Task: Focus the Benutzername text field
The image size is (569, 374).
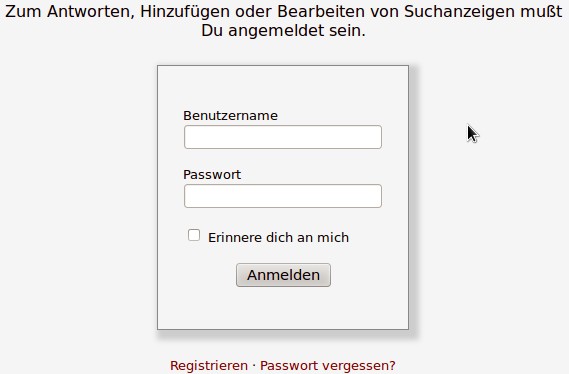Action: point(283,137)
